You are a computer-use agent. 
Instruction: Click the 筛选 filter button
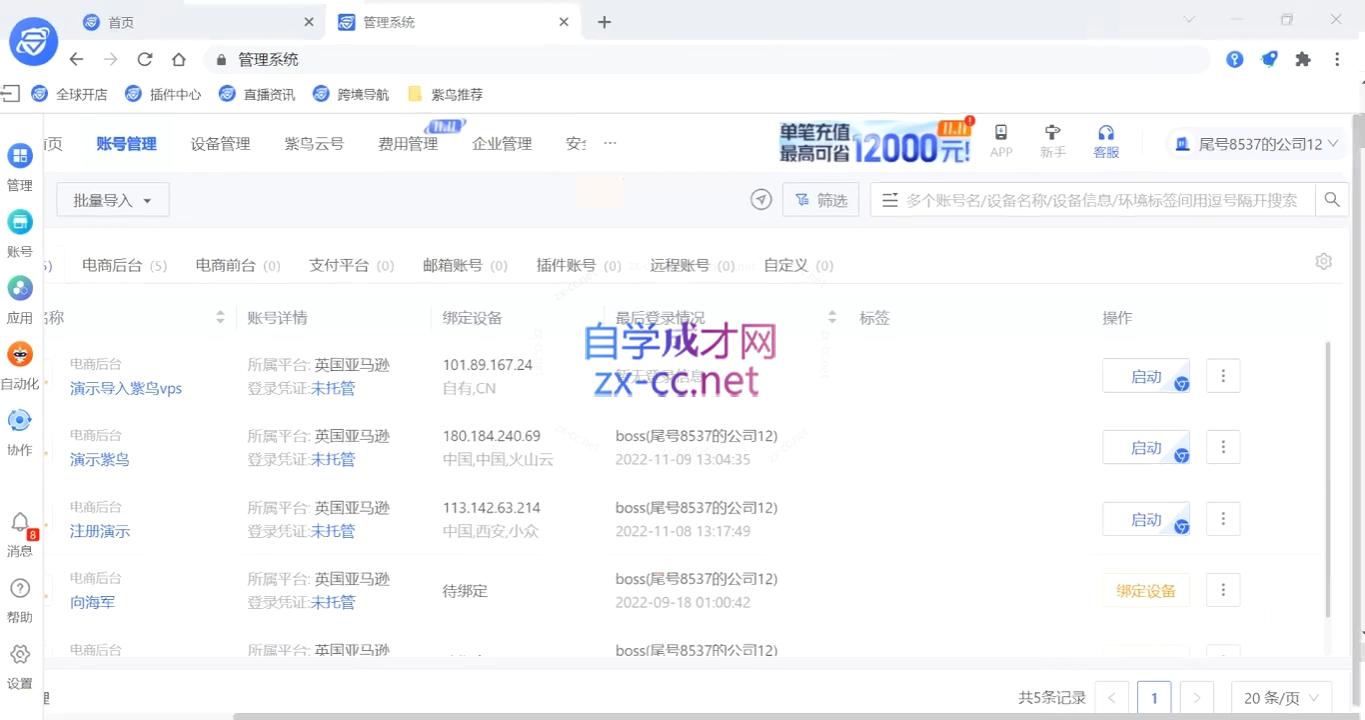[821, 200]
